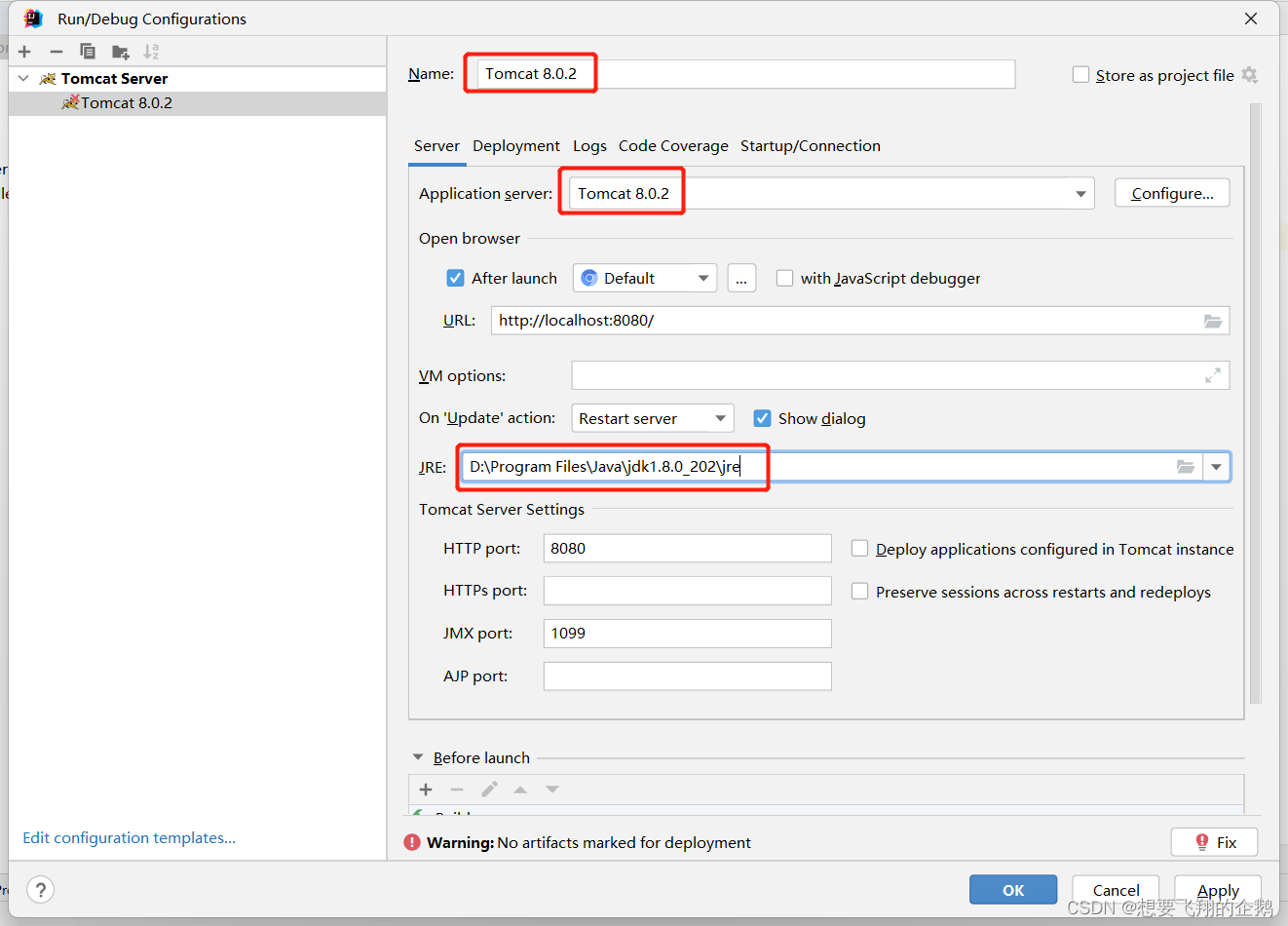Add new configuration with plus icon

[x=24, y=52]
